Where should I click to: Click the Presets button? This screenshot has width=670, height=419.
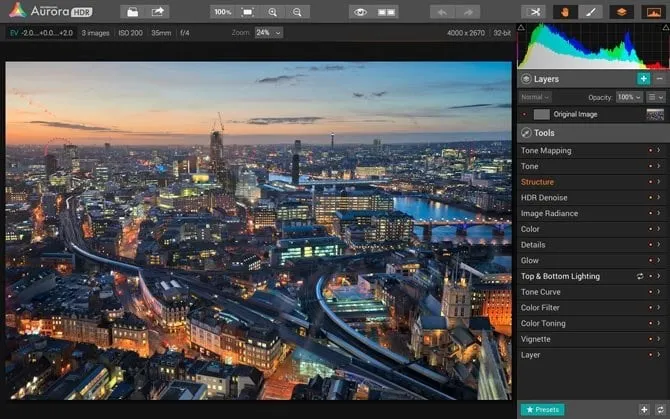(x=542, y=409)
